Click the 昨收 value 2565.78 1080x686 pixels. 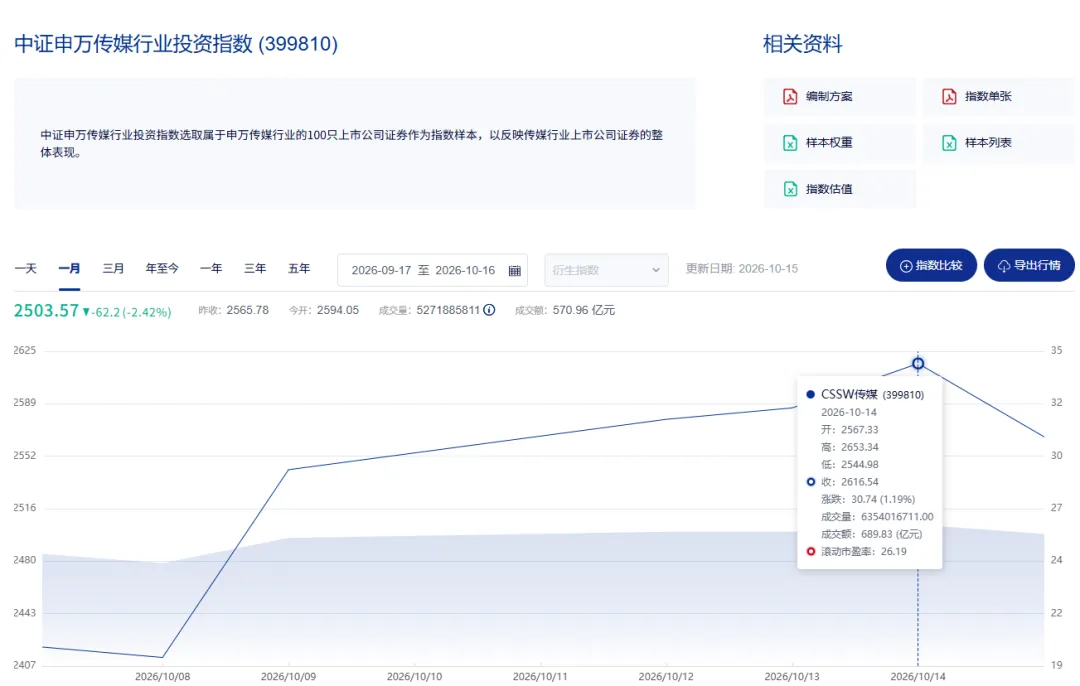pos(248,310)
